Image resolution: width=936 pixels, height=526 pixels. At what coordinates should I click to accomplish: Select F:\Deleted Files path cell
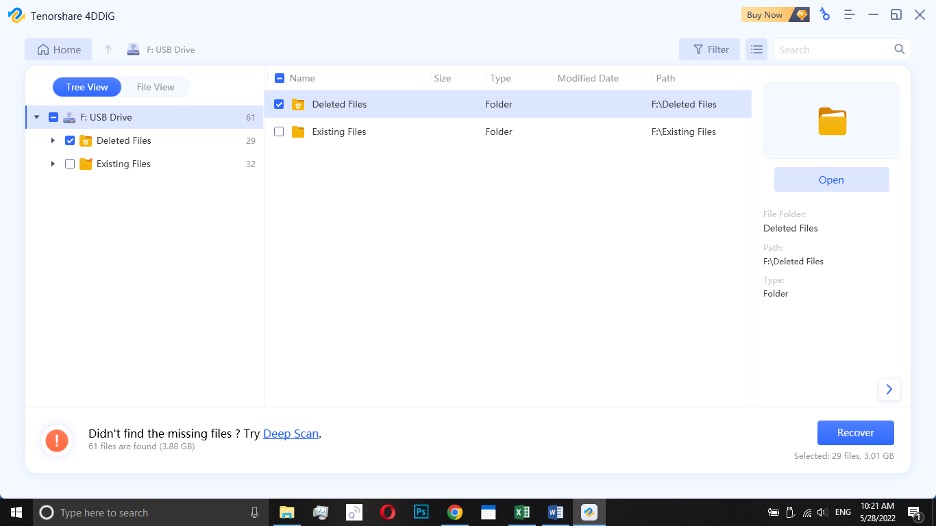coord(683,104)
